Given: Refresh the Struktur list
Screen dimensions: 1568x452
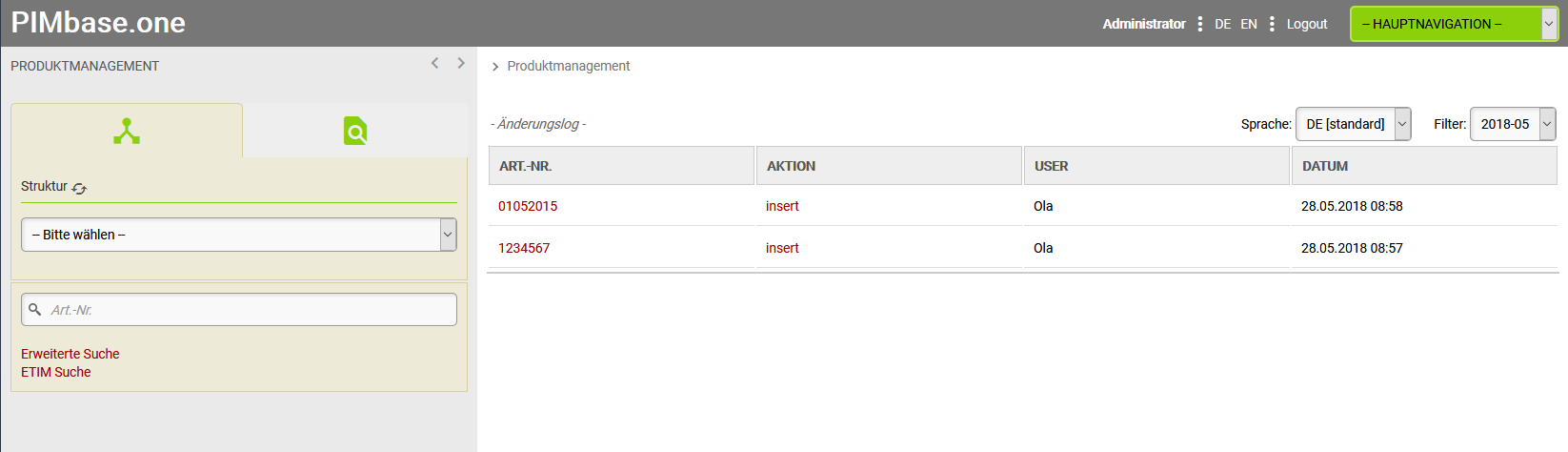Looking at the screenshot, I should [80, 189].
